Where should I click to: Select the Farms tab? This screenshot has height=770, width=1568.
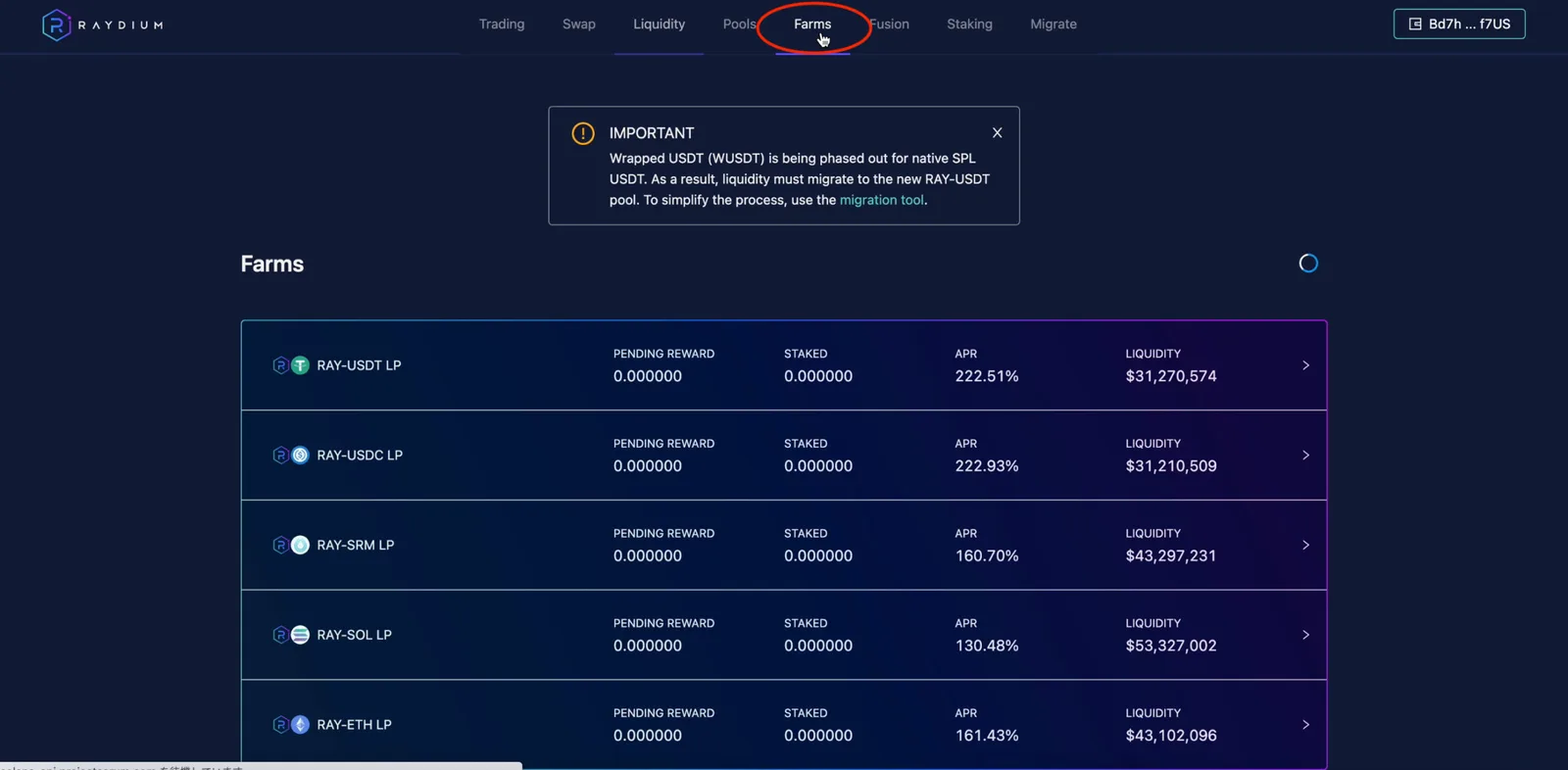click(x=812, y=24)
